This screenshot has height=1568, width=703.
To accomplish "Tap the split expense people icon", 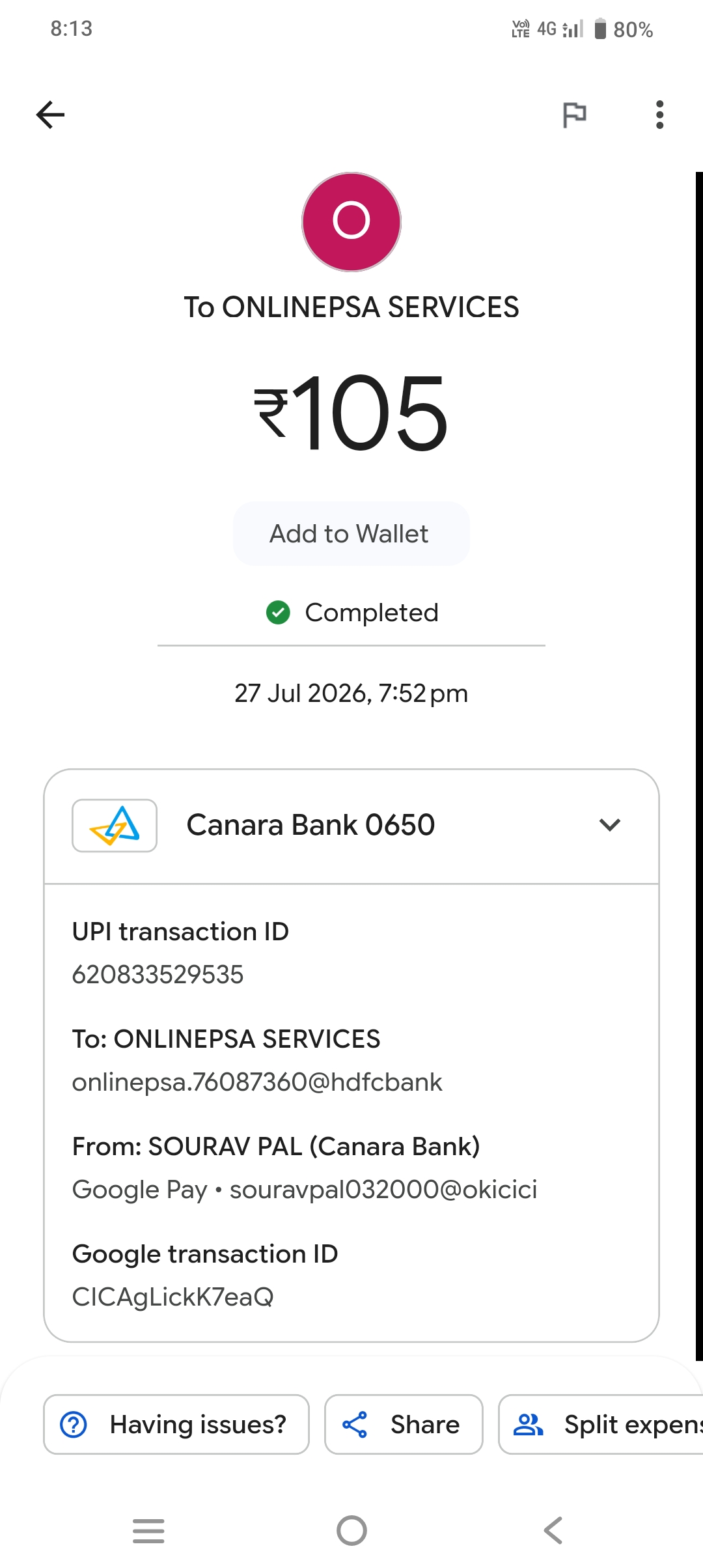I will [528, 1424].
